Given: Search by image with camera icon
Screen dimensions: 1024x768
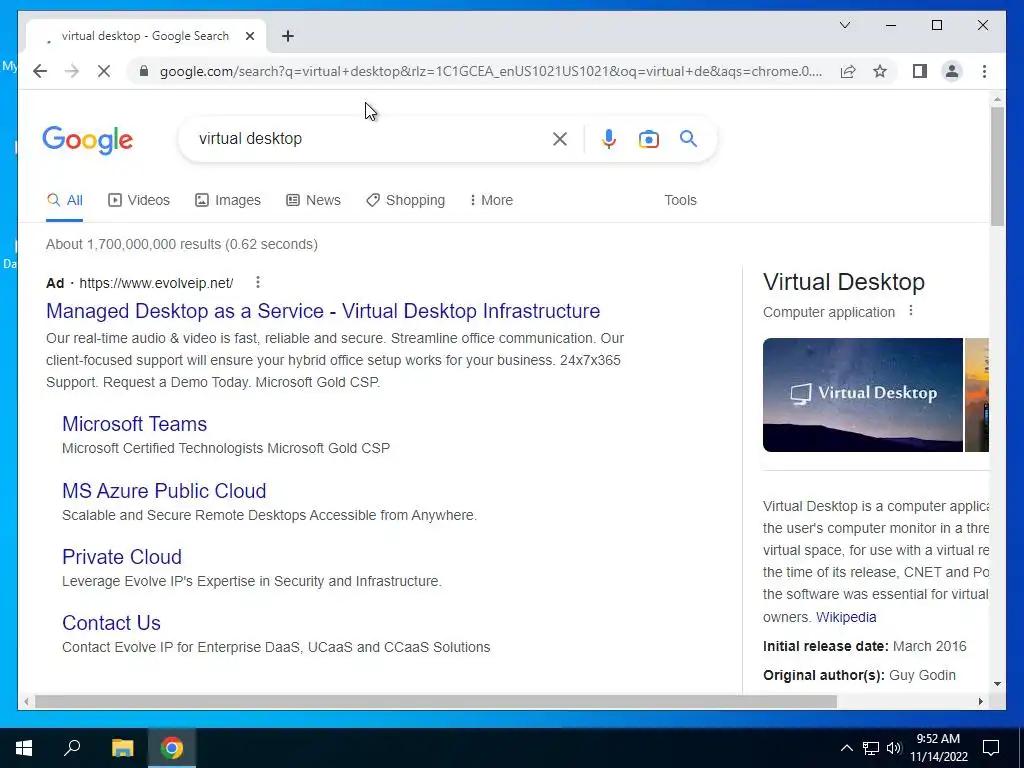Looking at the screenshot, I should (x=648, y=138).
